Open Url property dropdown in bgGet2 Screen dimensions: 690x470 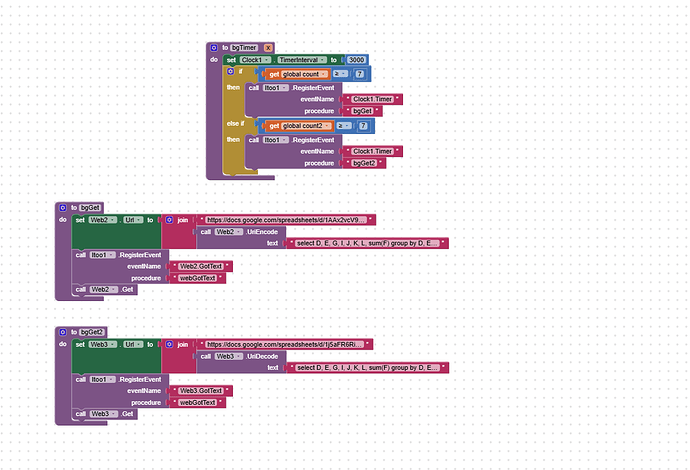click(x=133, y=345)
